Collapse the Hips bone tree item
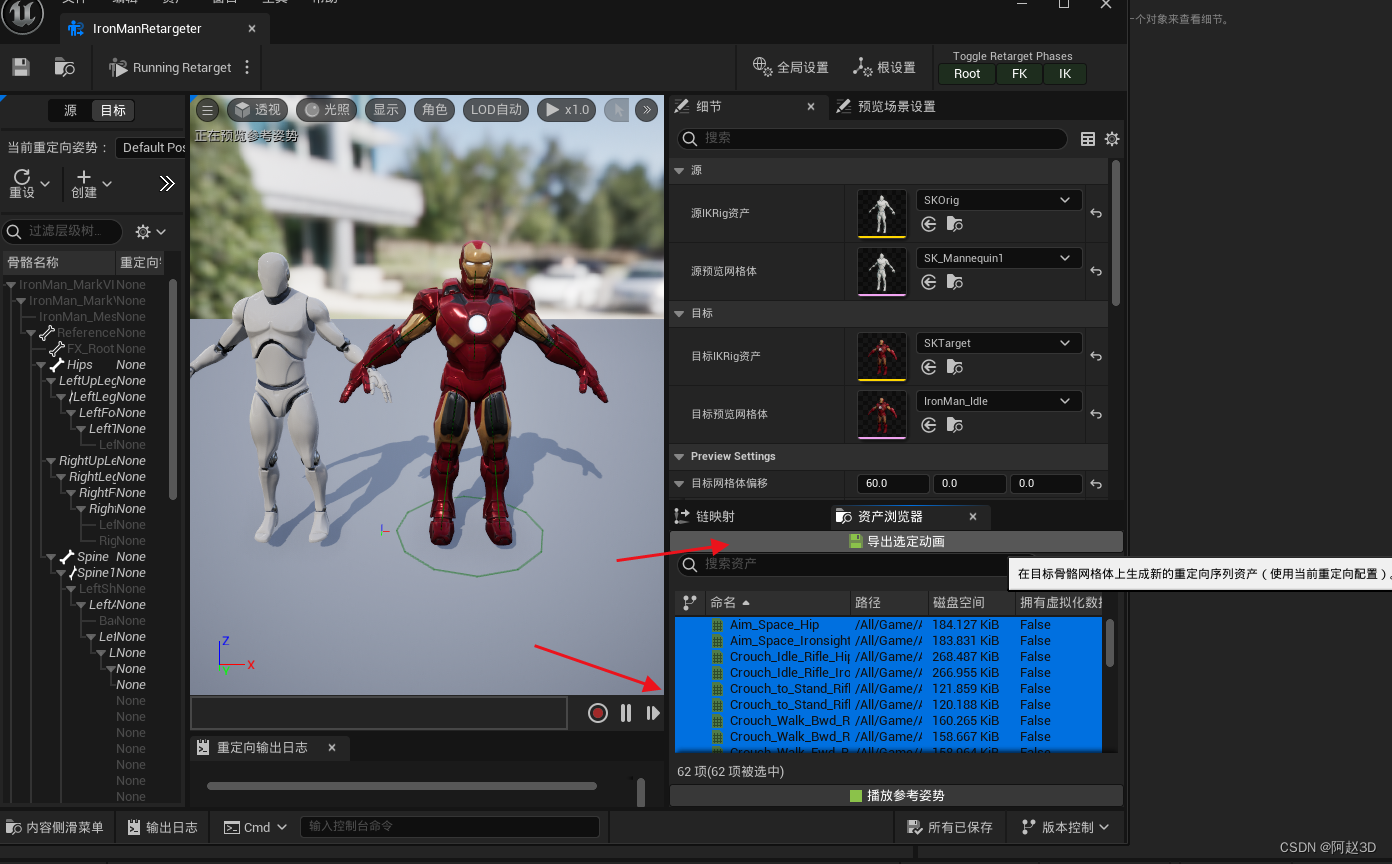This screenshot has height=864, width=1392. (x=43, y=365)
